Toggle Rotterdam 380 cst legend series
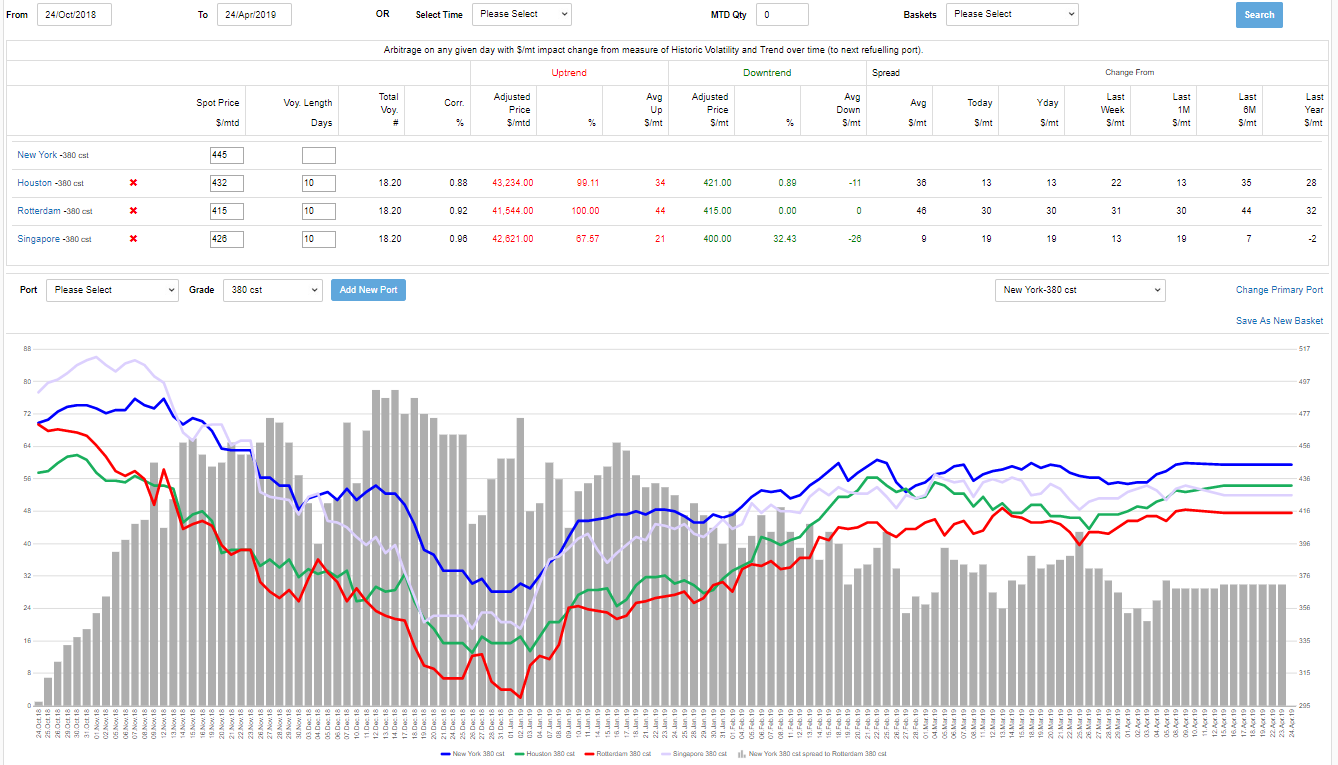This screenshot has width=1338, height=765. (617, 753)
